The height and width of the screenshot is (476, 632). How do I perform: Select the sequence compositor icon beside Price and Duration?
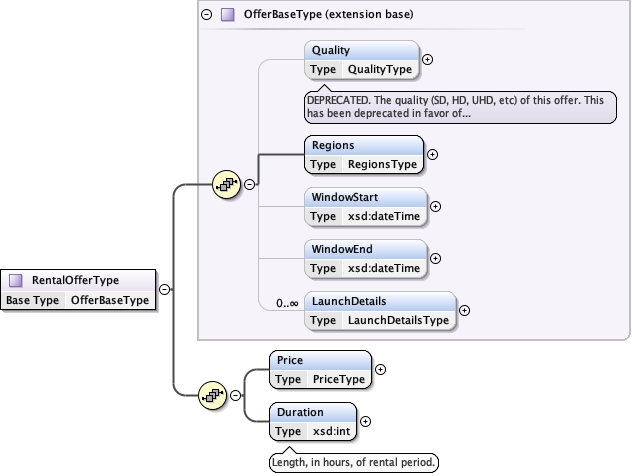click(212, 395)
